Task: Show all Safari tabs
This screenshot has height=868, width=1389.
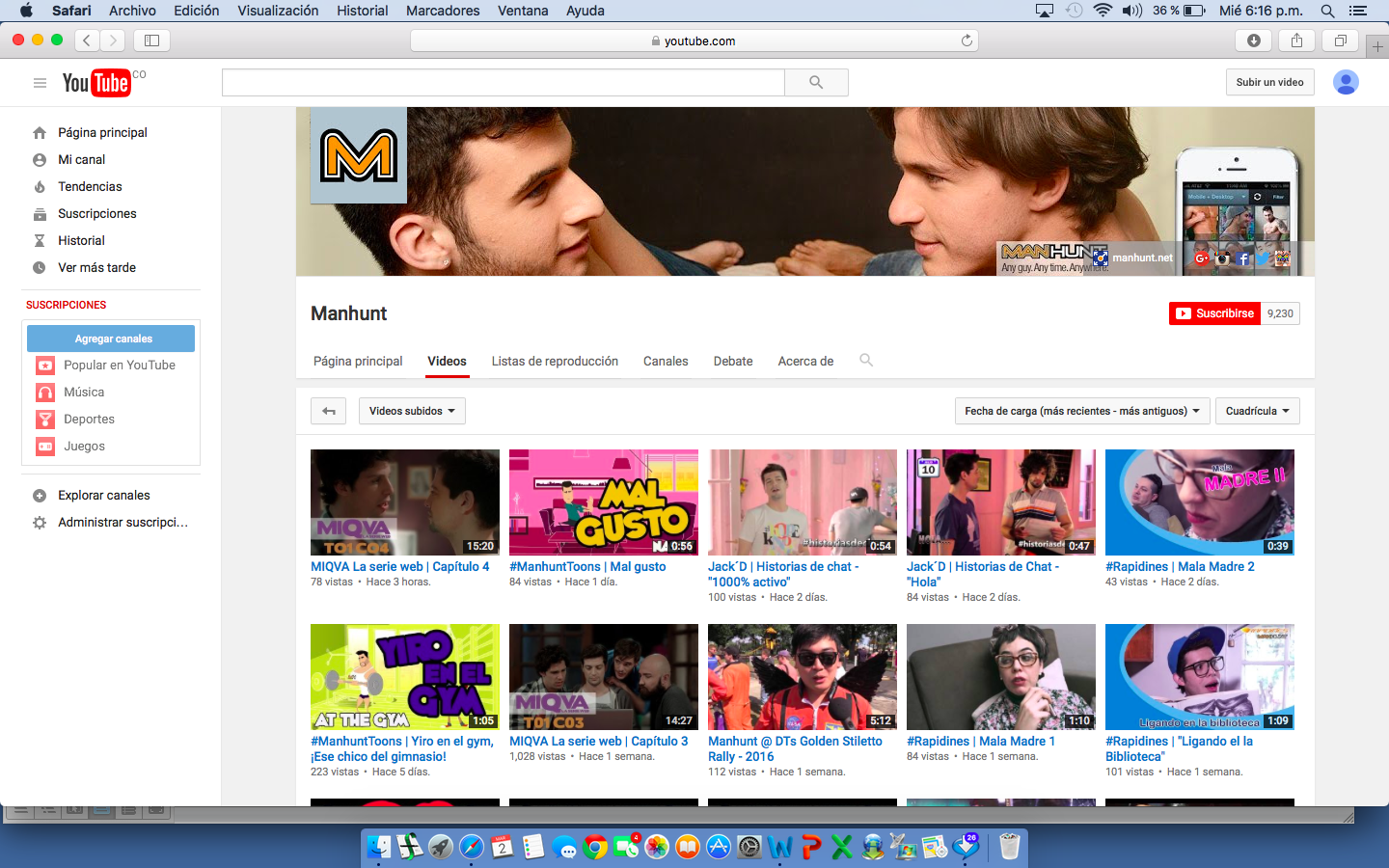Action: 1340,41
